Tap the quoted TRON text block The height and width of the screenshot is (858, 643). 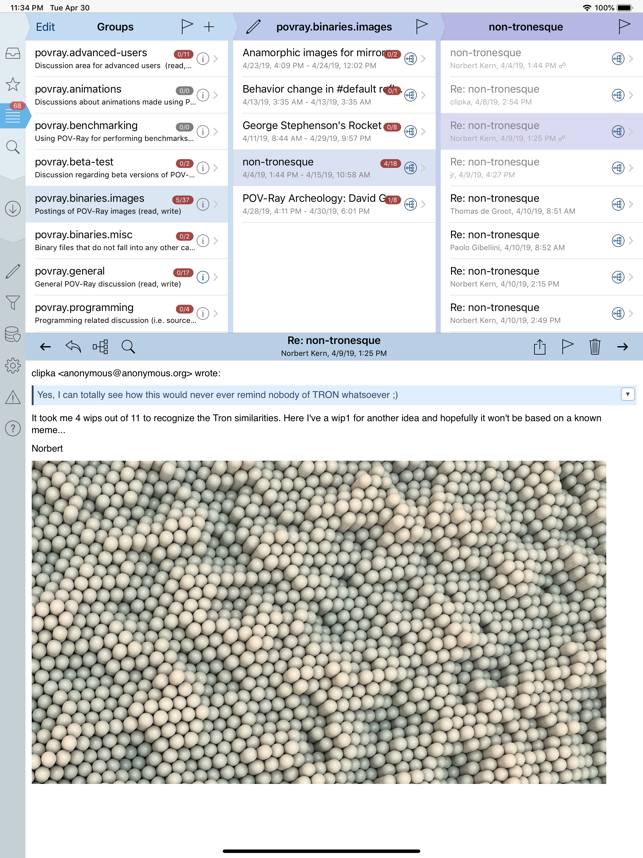[334, 395]
